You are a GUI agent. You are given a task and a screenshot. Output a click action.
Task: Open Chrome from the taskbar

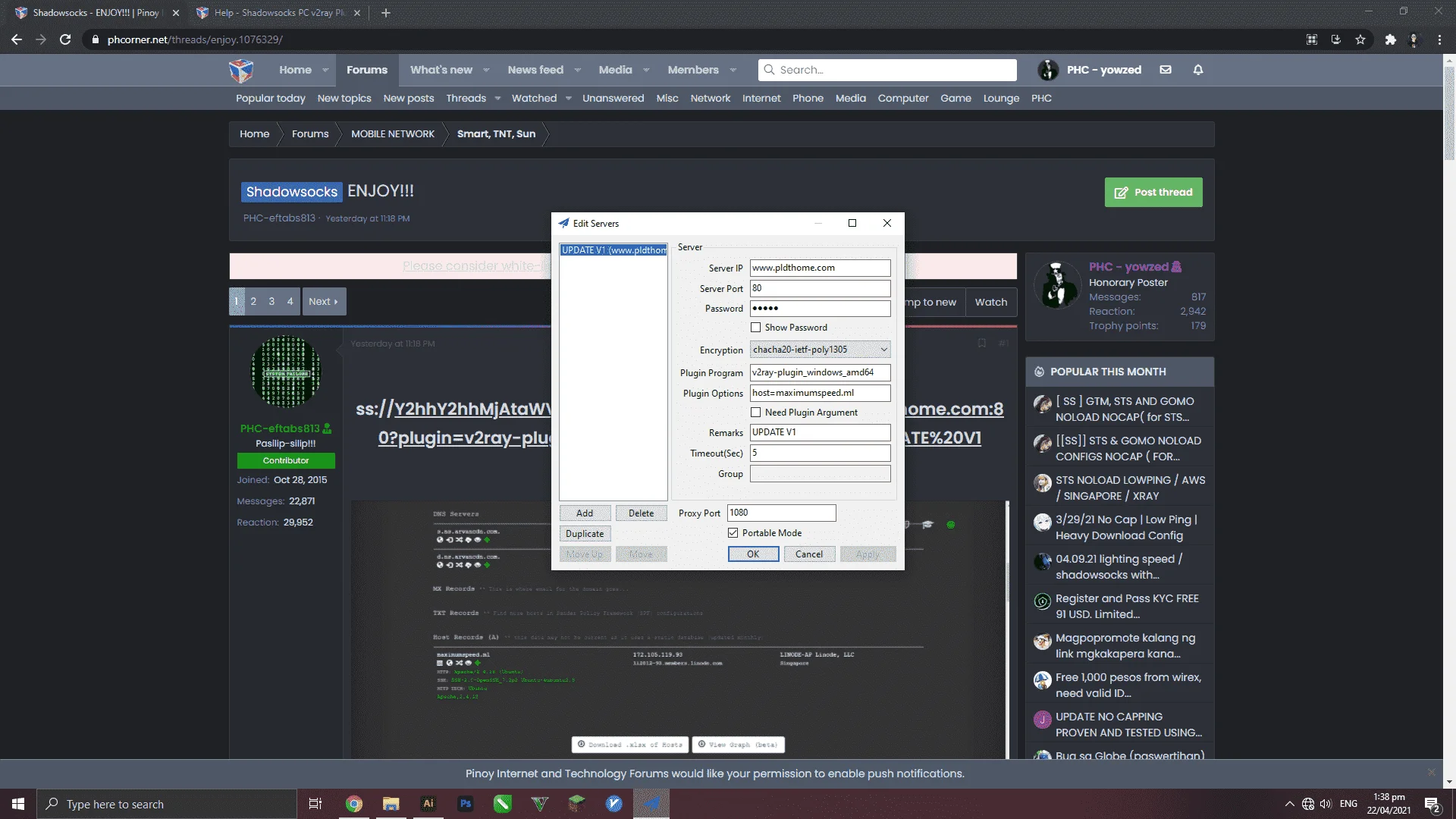pyautogui.click(x=354, y=804)
